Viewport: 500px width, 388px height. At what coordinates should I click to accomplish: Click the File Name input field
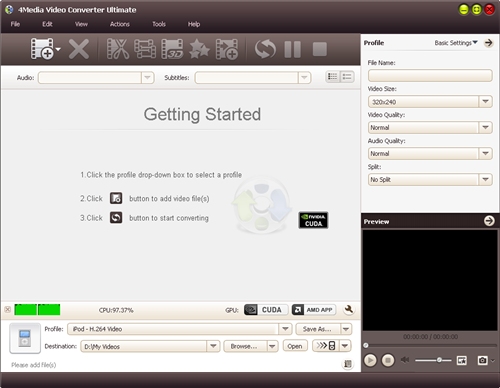pyautogui.click(x=430, y=75)
